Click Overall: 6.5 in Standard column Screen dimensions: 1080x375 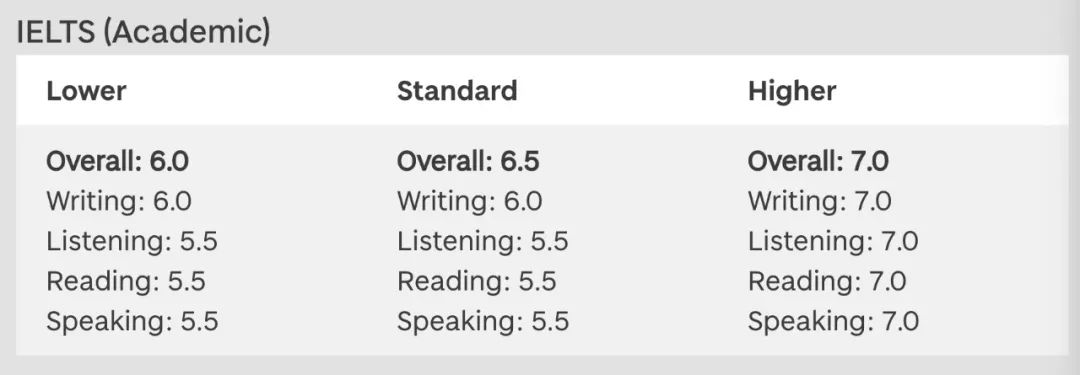tap(468, 161)
